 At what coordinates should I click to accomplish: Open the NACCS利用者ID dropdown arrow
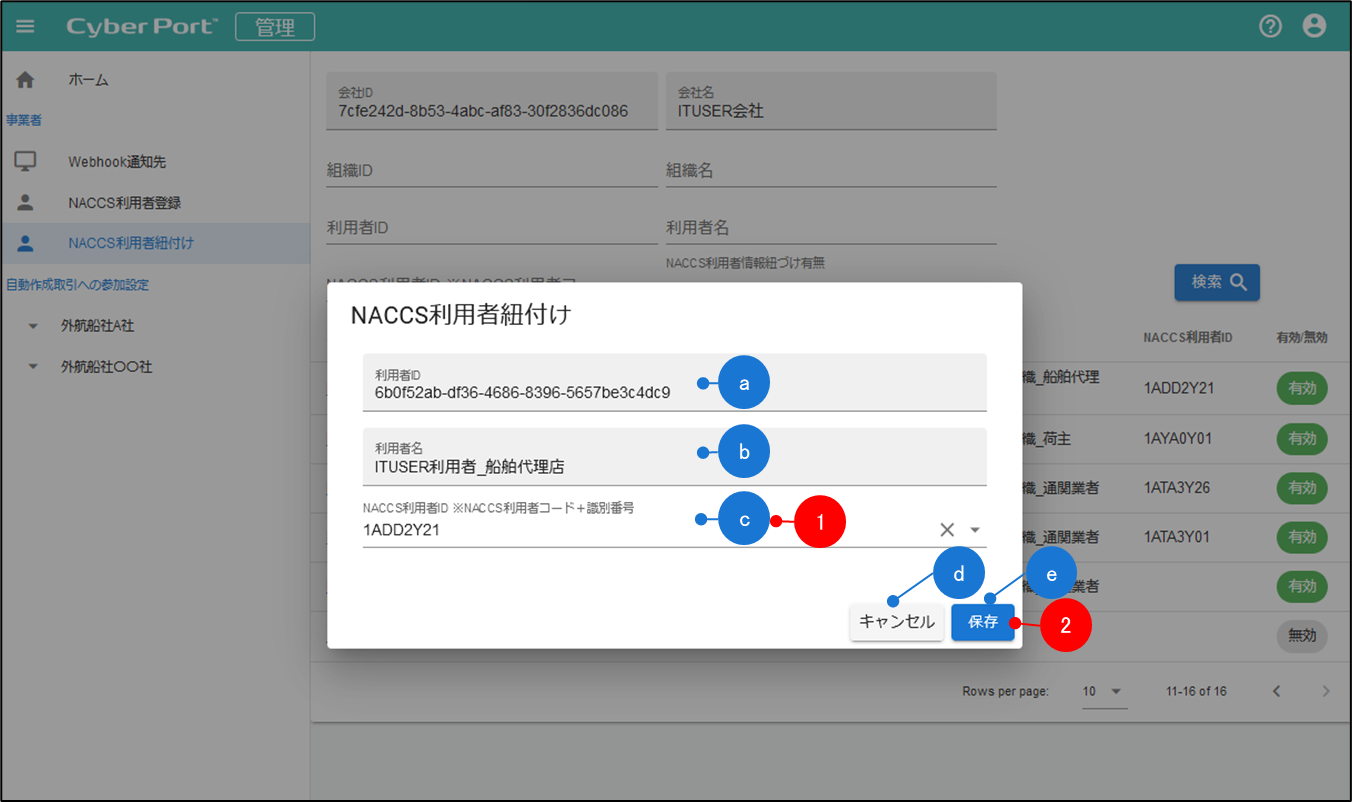click(975, 530)
